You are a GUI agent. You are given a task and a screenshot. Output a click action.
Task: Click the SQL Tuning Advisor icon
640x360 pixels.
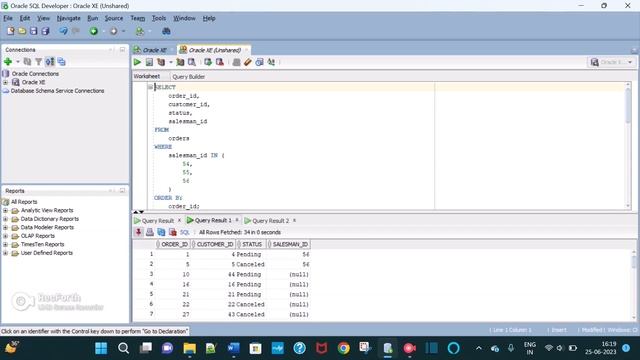click(191, 62)
